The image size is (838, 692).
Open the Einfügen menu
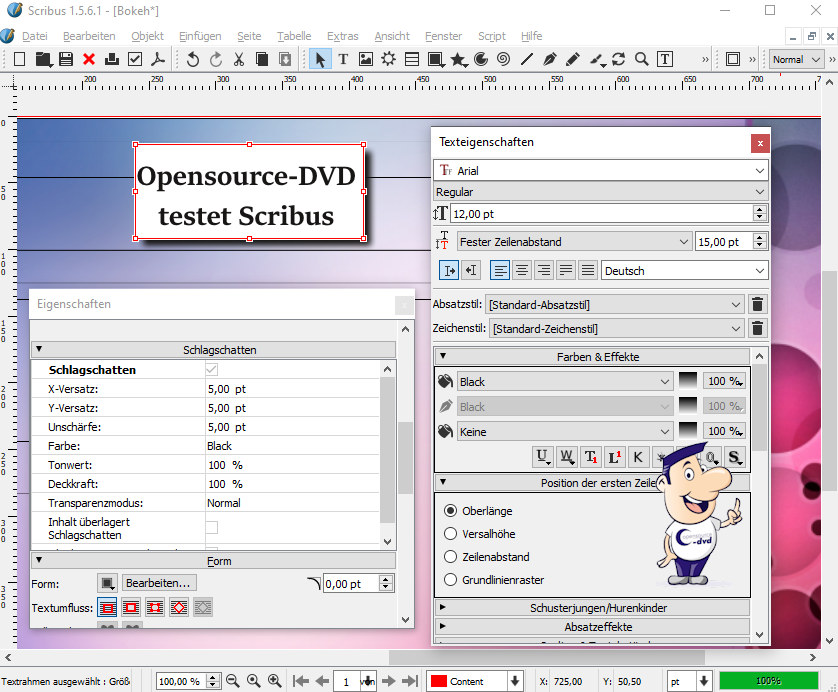200,35
